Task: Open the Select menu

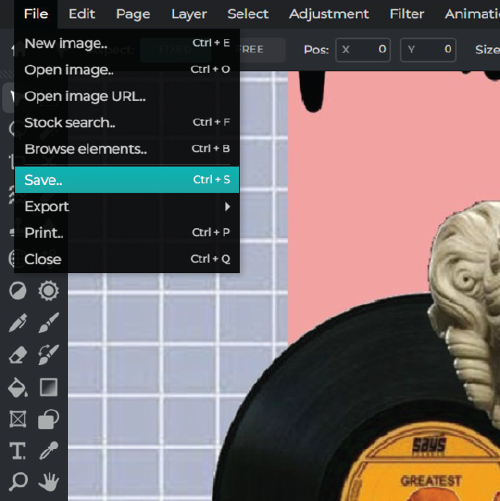Action: coord(248,14)
